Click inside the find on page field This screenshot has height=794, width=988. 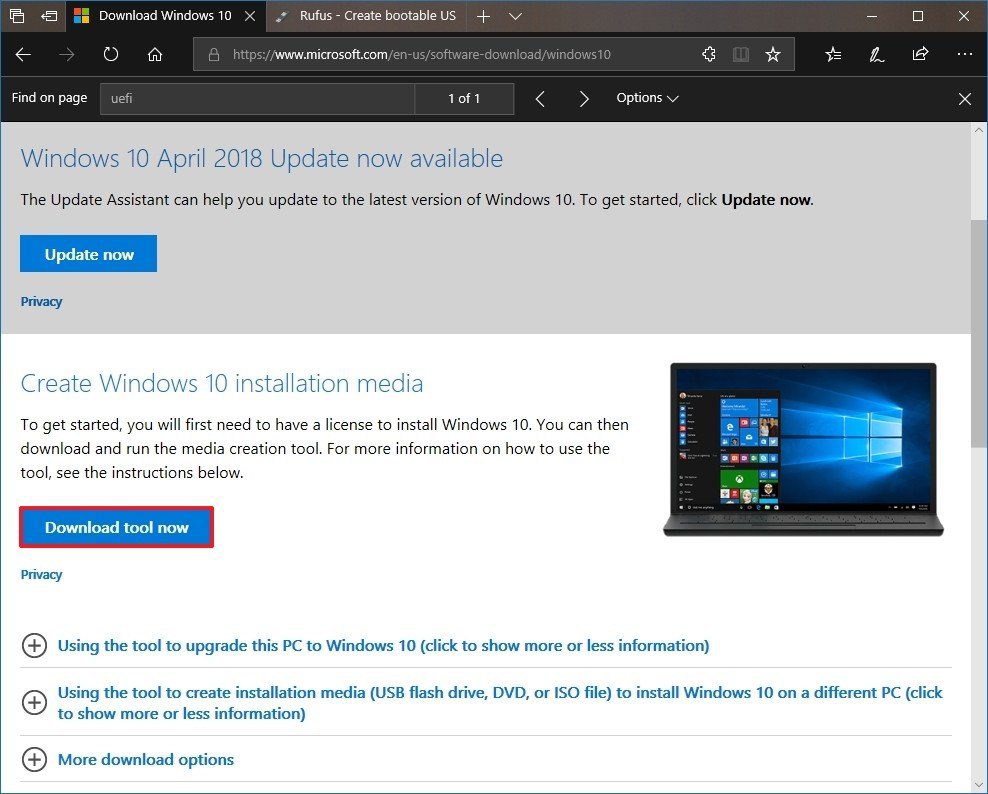click(257, 99)
